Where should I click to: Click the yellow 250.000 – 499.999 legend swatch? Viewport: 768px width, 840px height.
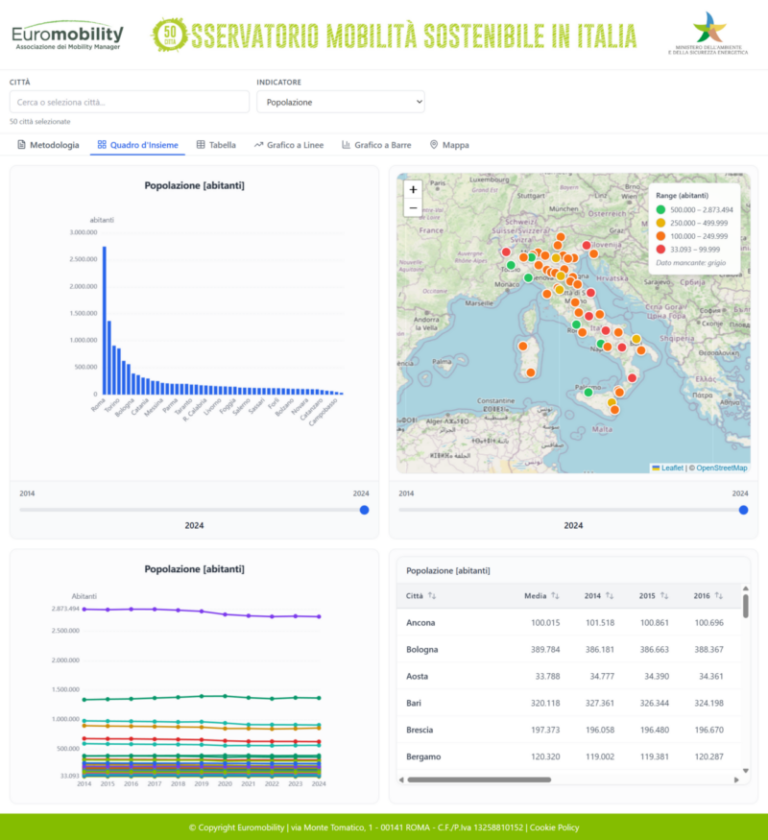click(x=661, y=223)
